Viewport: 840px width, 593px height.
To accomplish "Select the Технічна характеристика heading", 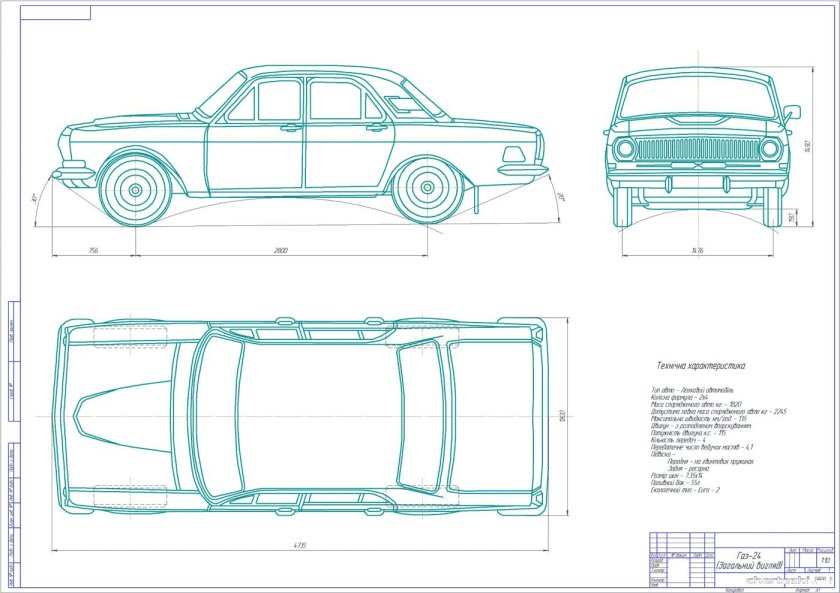I will [x=700, y=365].
